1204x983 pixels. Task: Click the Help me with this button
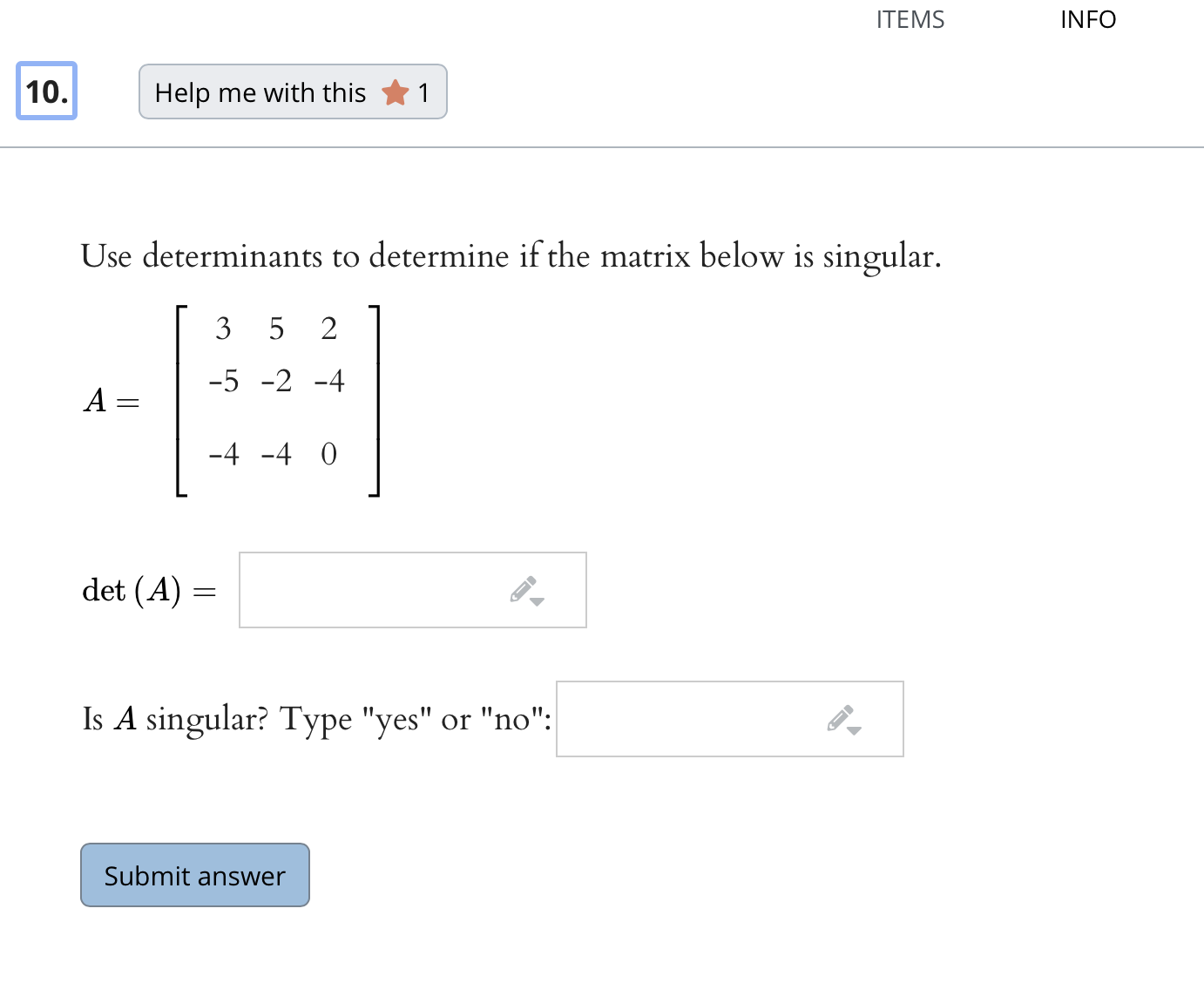(293, 92)
